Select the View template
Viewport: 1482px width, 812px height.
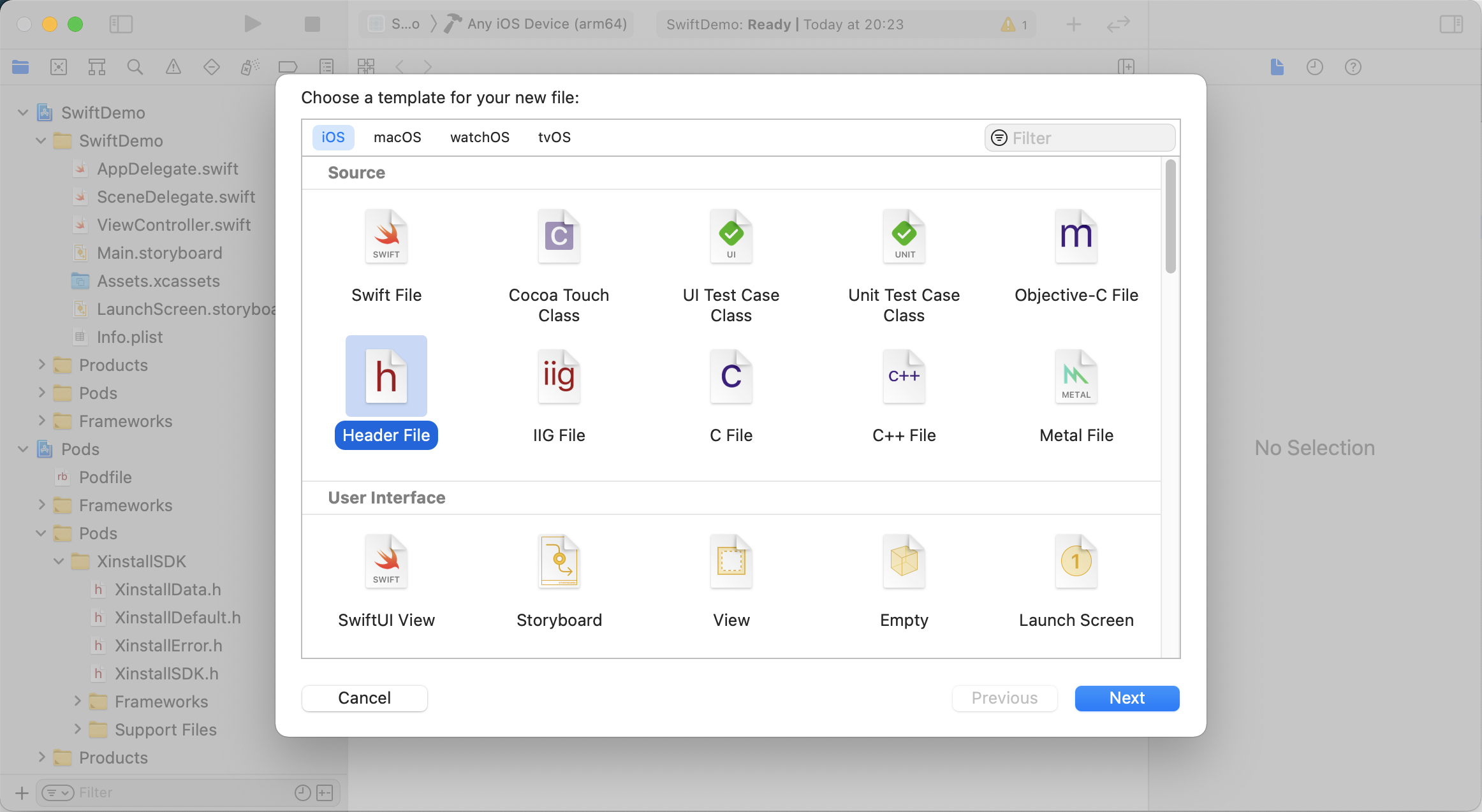click(731, 581)
